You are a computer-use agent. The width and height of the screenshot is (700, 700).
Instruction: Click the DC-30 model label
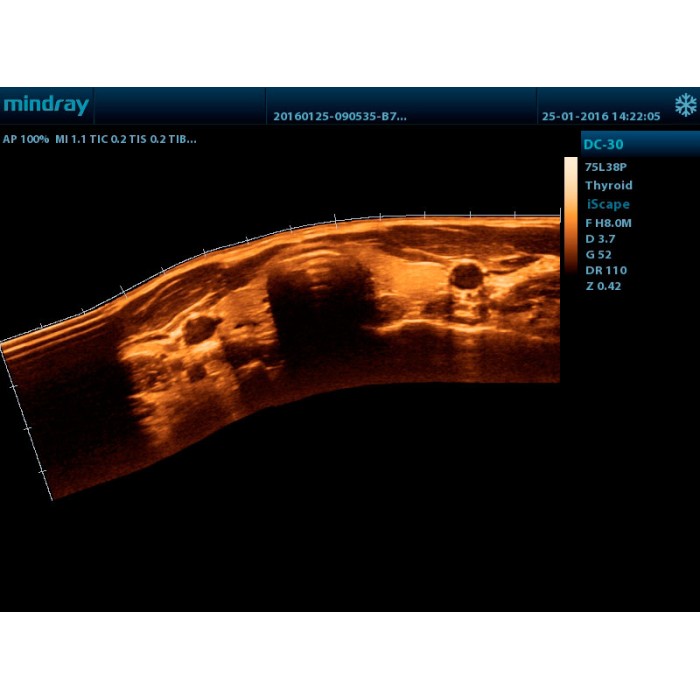click(603, 145)
